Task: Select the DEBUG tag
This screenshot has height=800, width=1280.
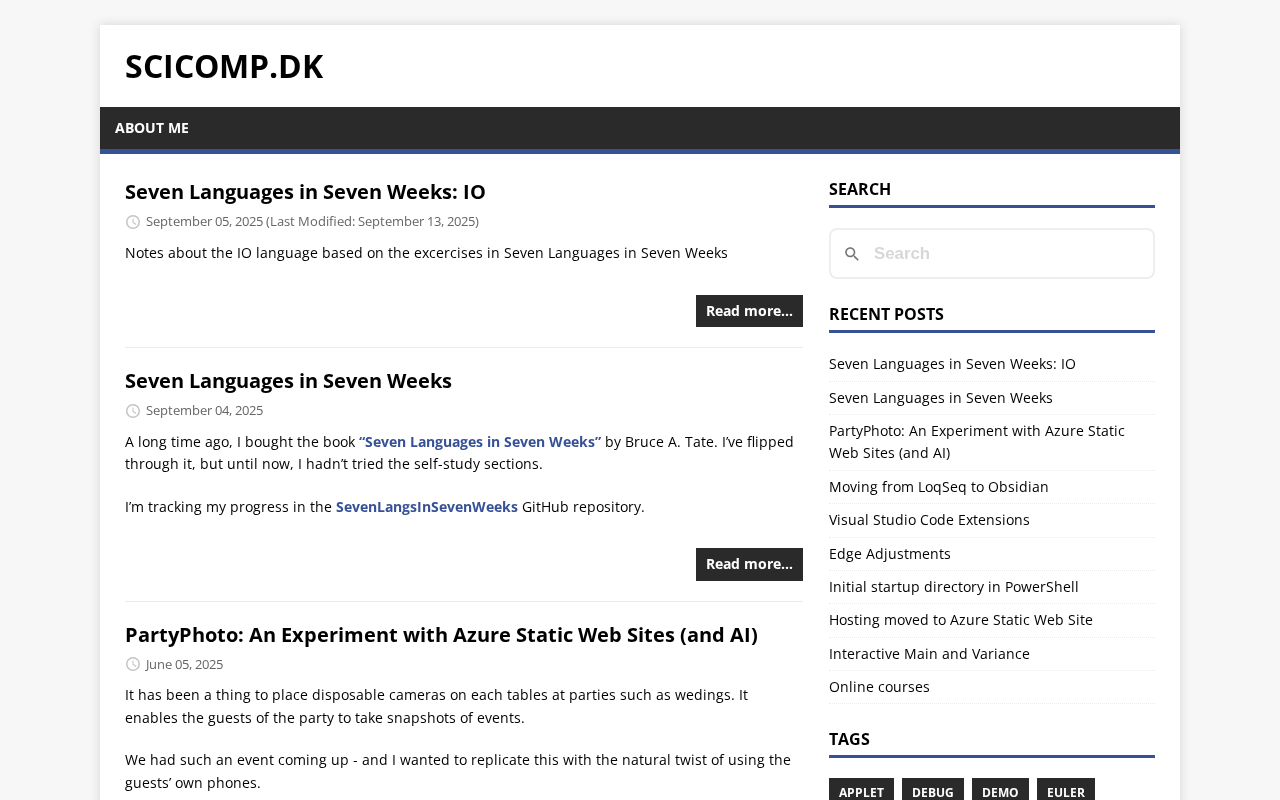Action: click(x=933, y=791)
